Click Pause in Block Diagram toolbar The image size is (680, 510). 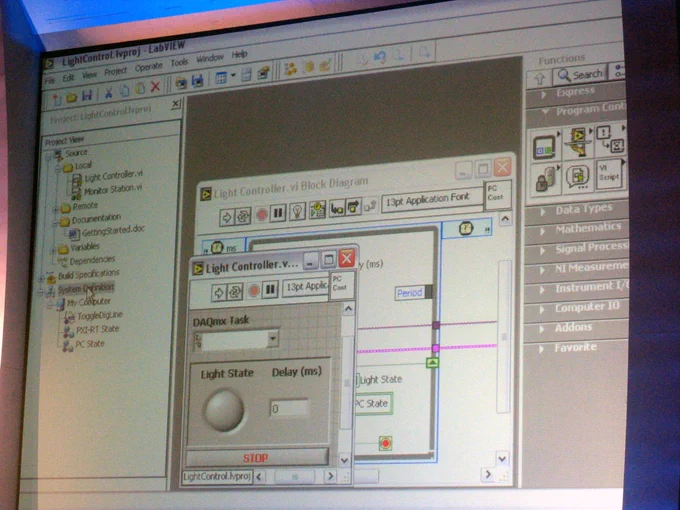[x=278, y=213]
